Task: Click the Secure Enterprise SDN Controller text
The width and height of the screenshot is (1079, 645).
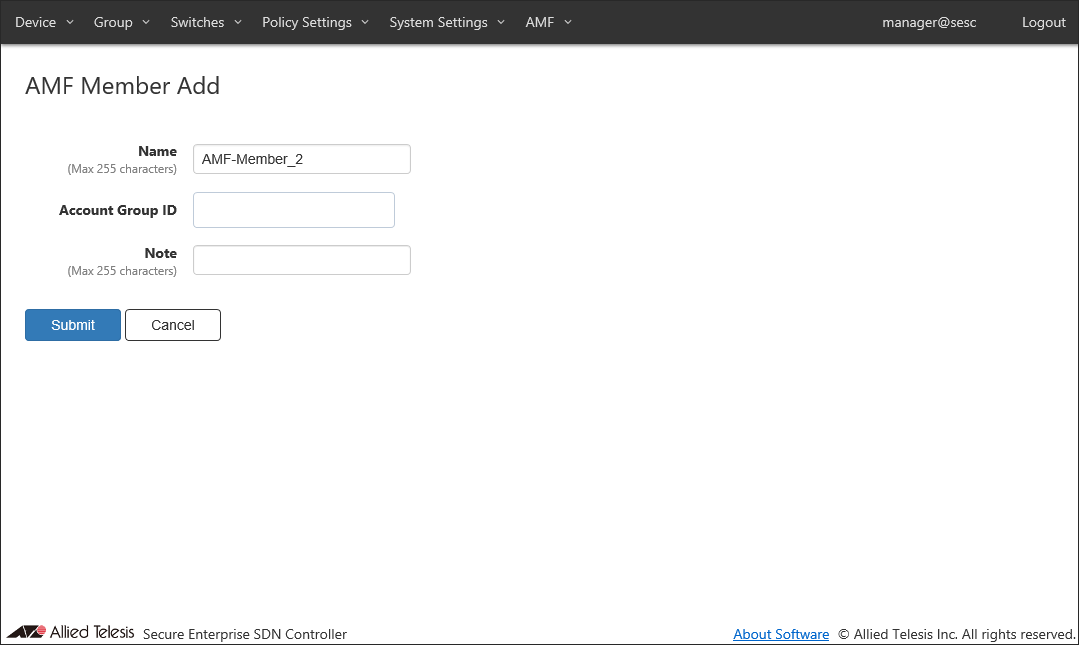Action: [245, 634]
